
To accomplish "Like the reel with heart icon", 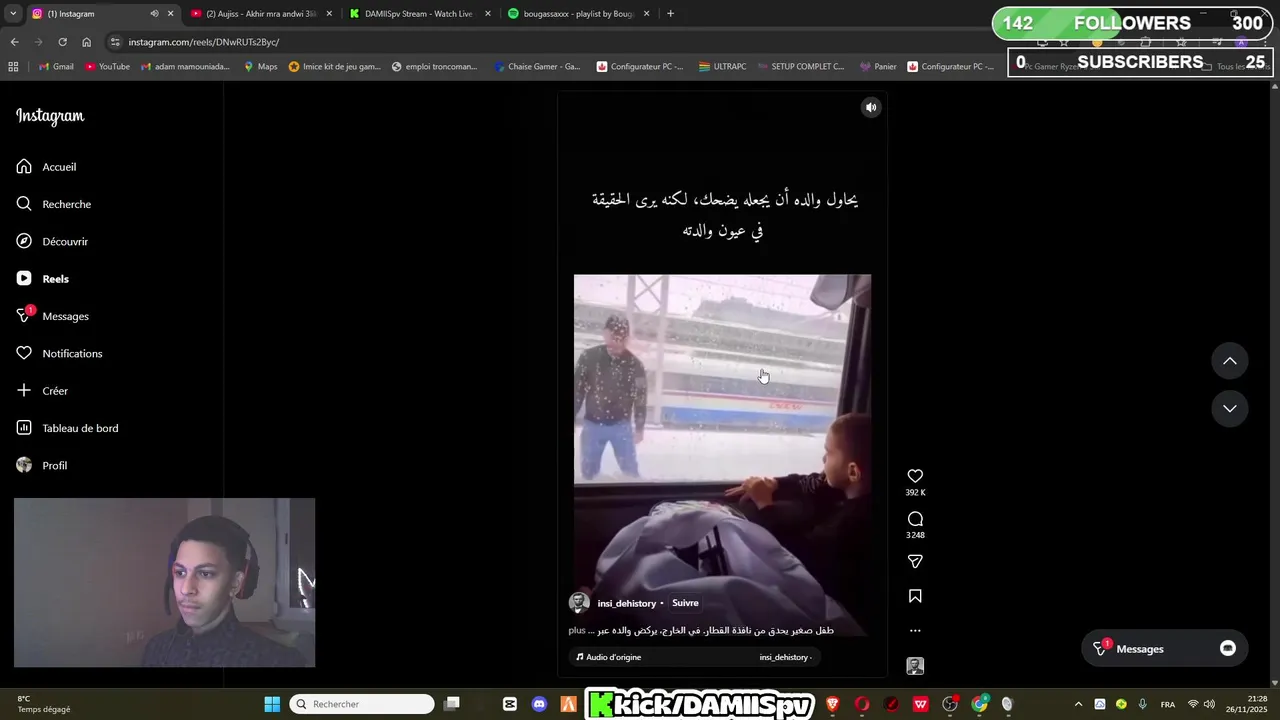I will (x=915, y=476).
